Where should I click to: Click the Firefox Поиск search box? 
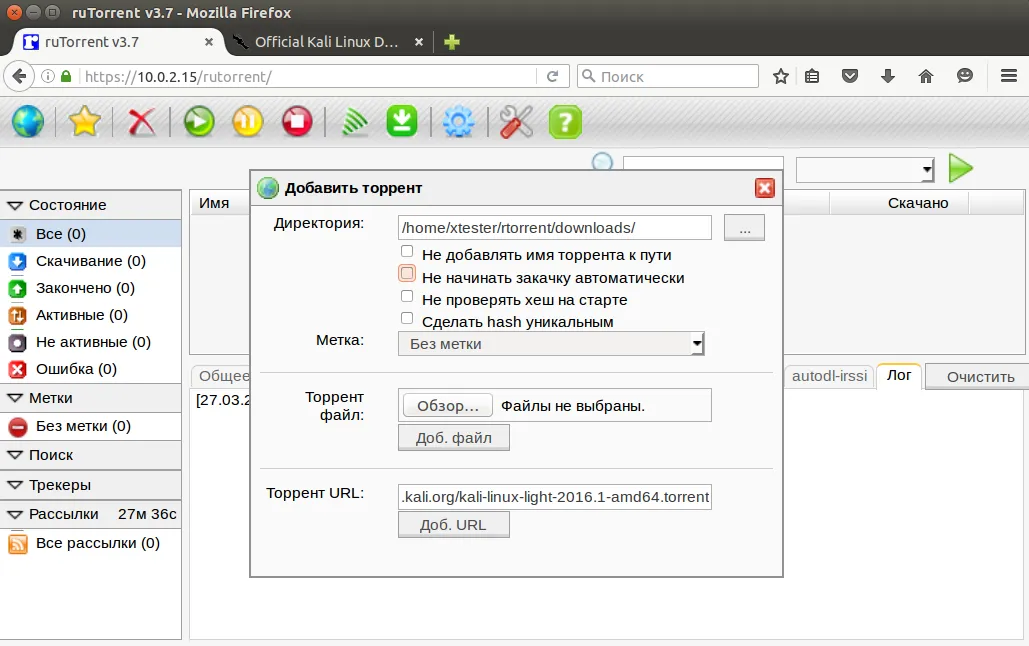pos(668,76)
